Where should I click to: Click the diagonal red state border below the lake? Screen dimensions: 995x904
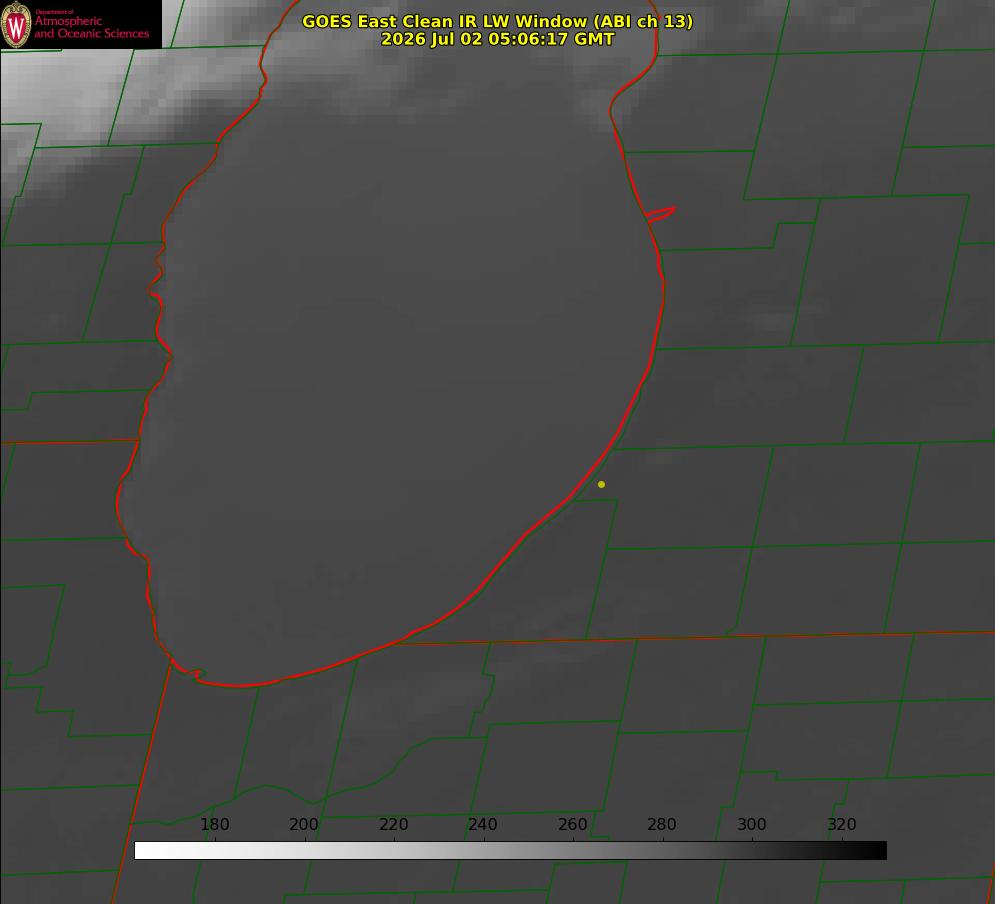click(142, 782)
